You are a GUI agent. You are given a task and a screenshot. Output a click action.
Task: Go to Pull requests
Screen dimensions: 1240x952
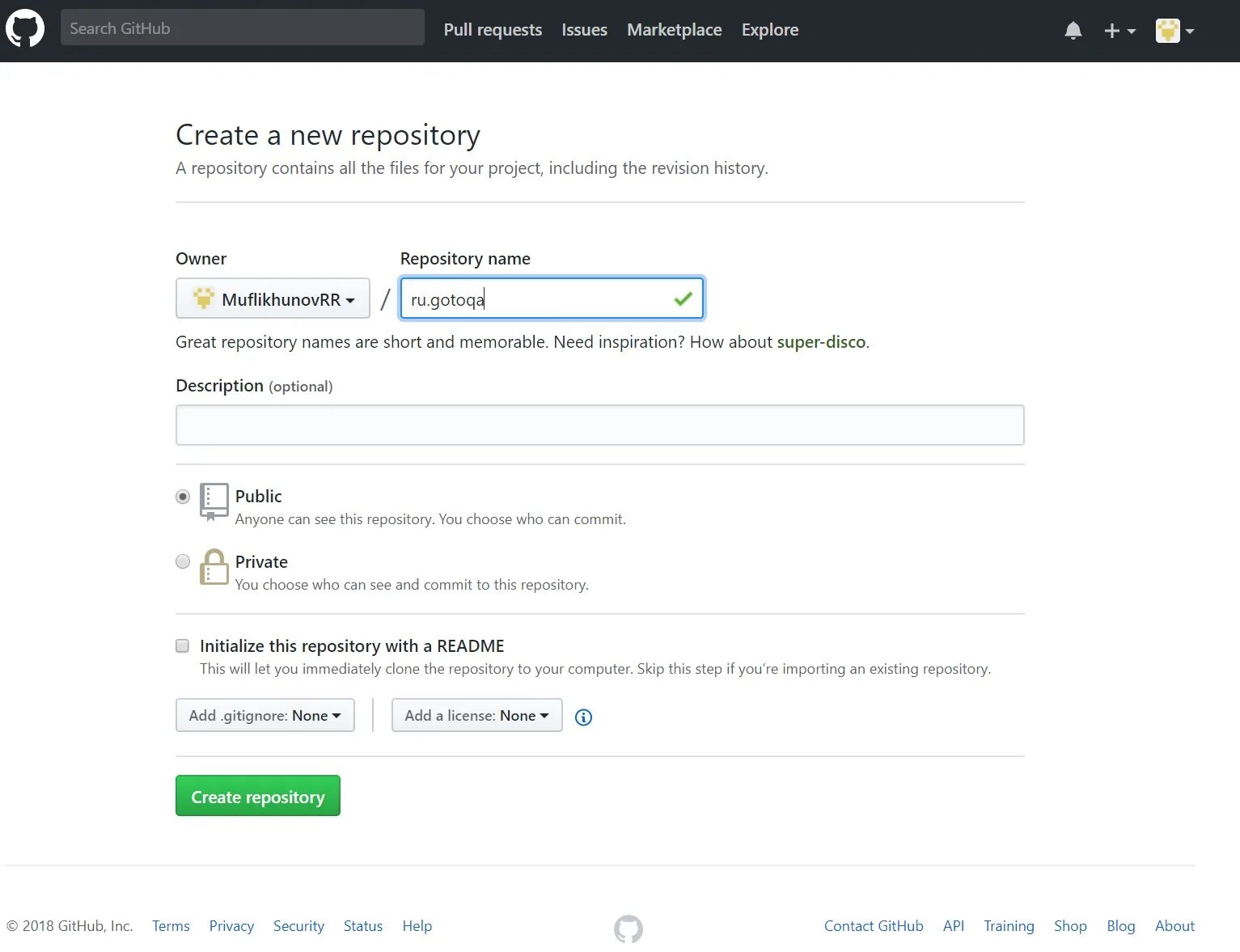(x=493, y=30)
